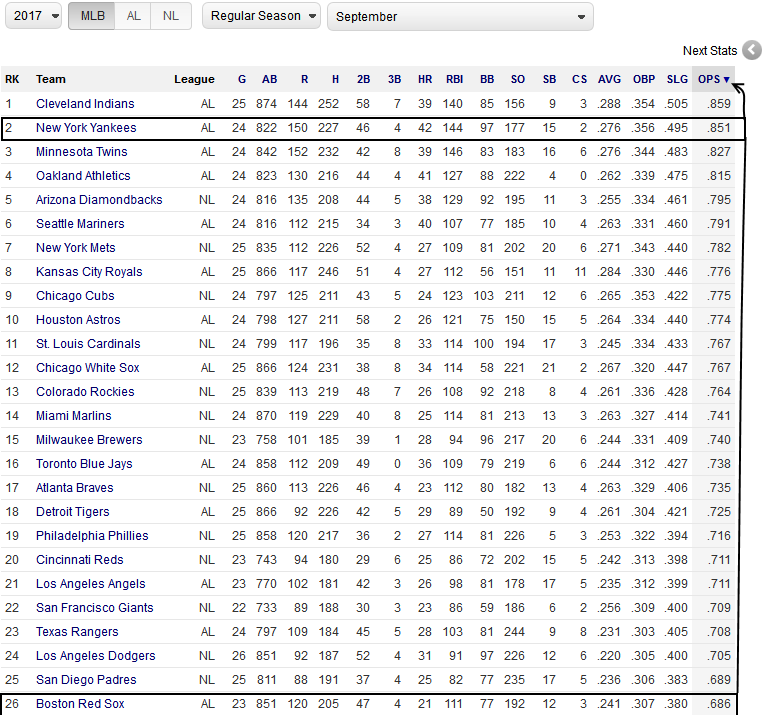Viewport: 763px width, 715px height.
Task: Click Boston Red Sox OPS value .686
Action: (719, 704)
